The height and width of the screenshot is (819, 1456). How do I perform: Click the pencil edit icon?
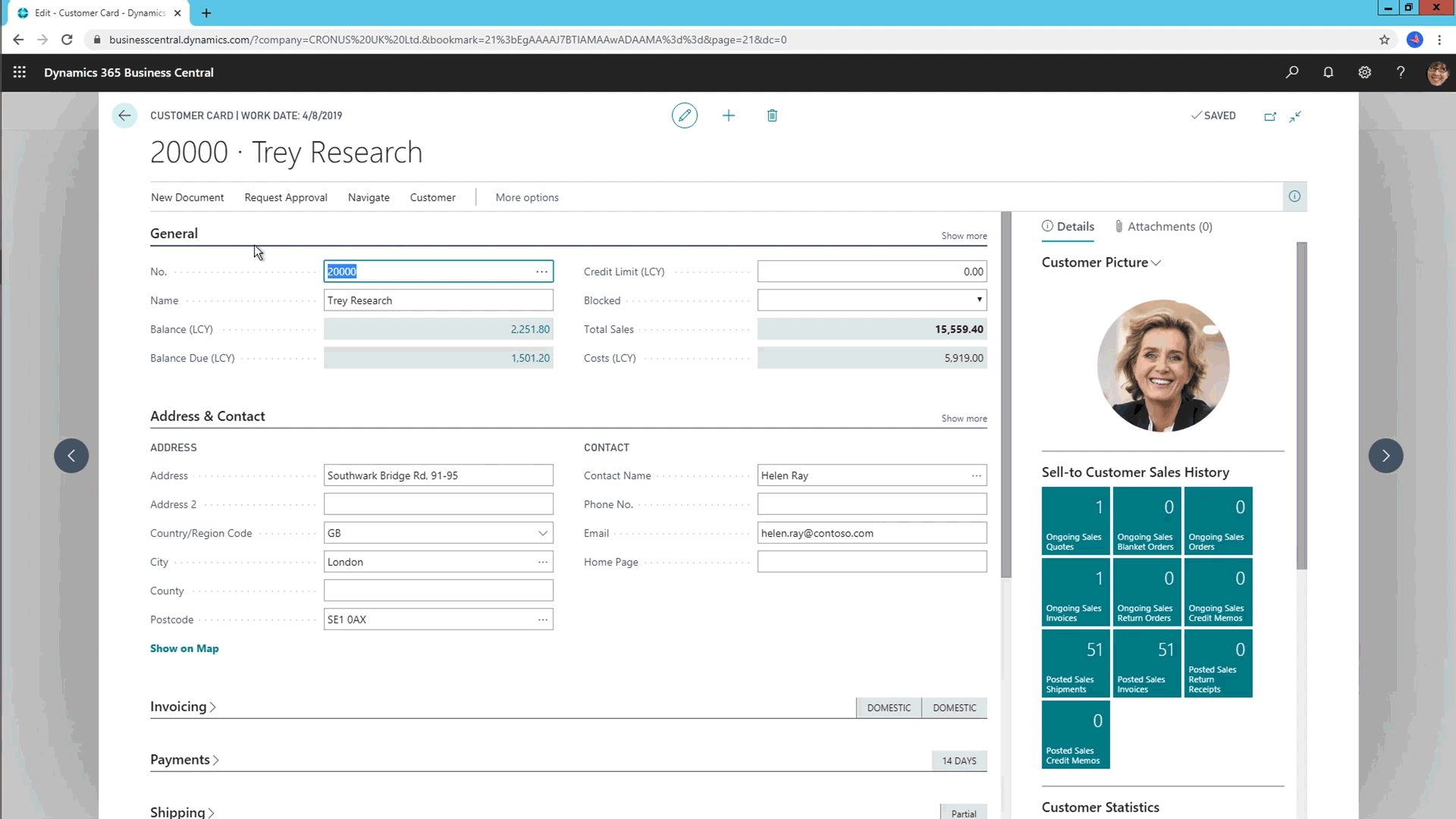click(684, 115)
